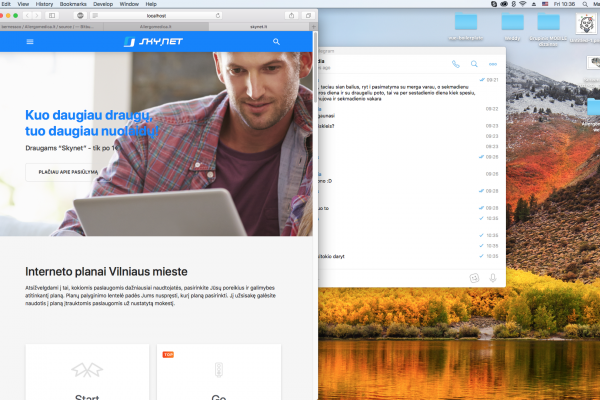The image size is (600, 400).
Task: Open the Wi-Fi menu bar icon
Action: click(x=523, y=4)
